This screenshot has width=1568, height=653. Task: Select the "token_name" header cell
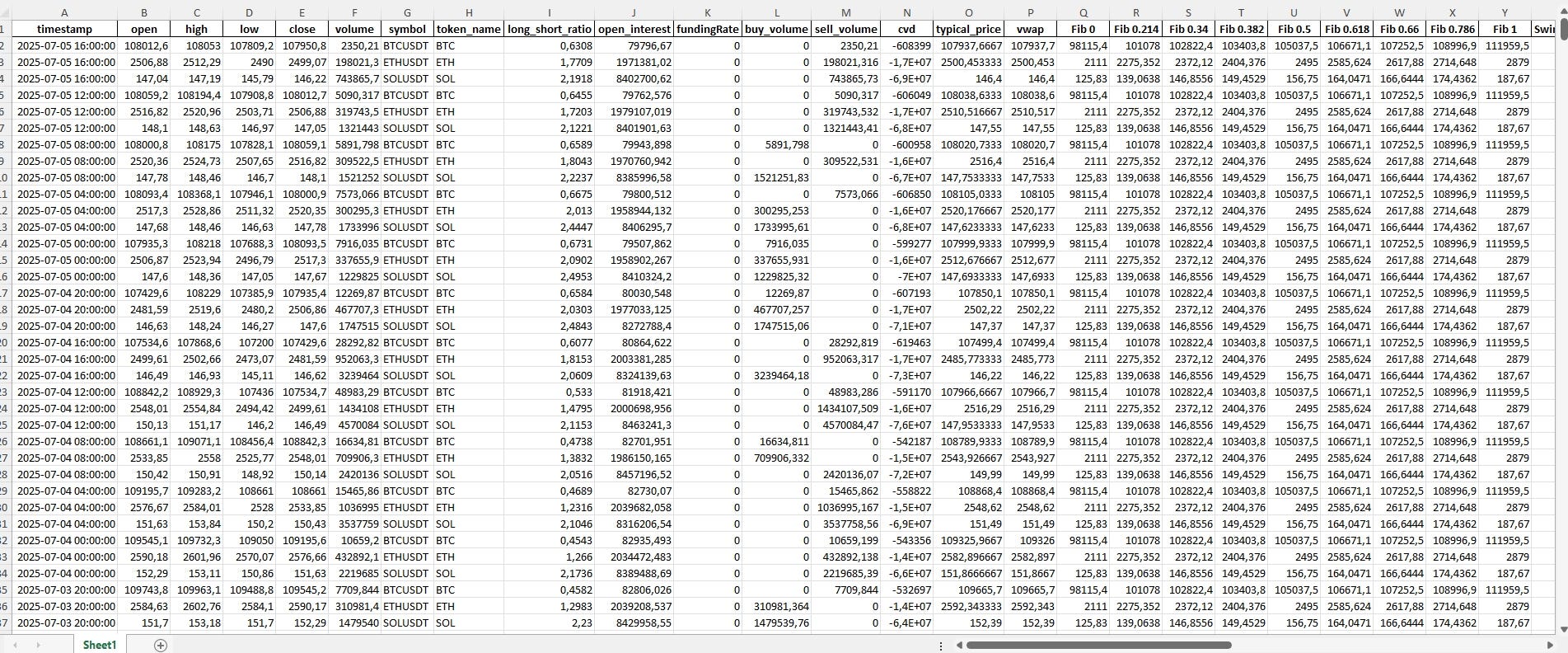click(x=469, y=29)
